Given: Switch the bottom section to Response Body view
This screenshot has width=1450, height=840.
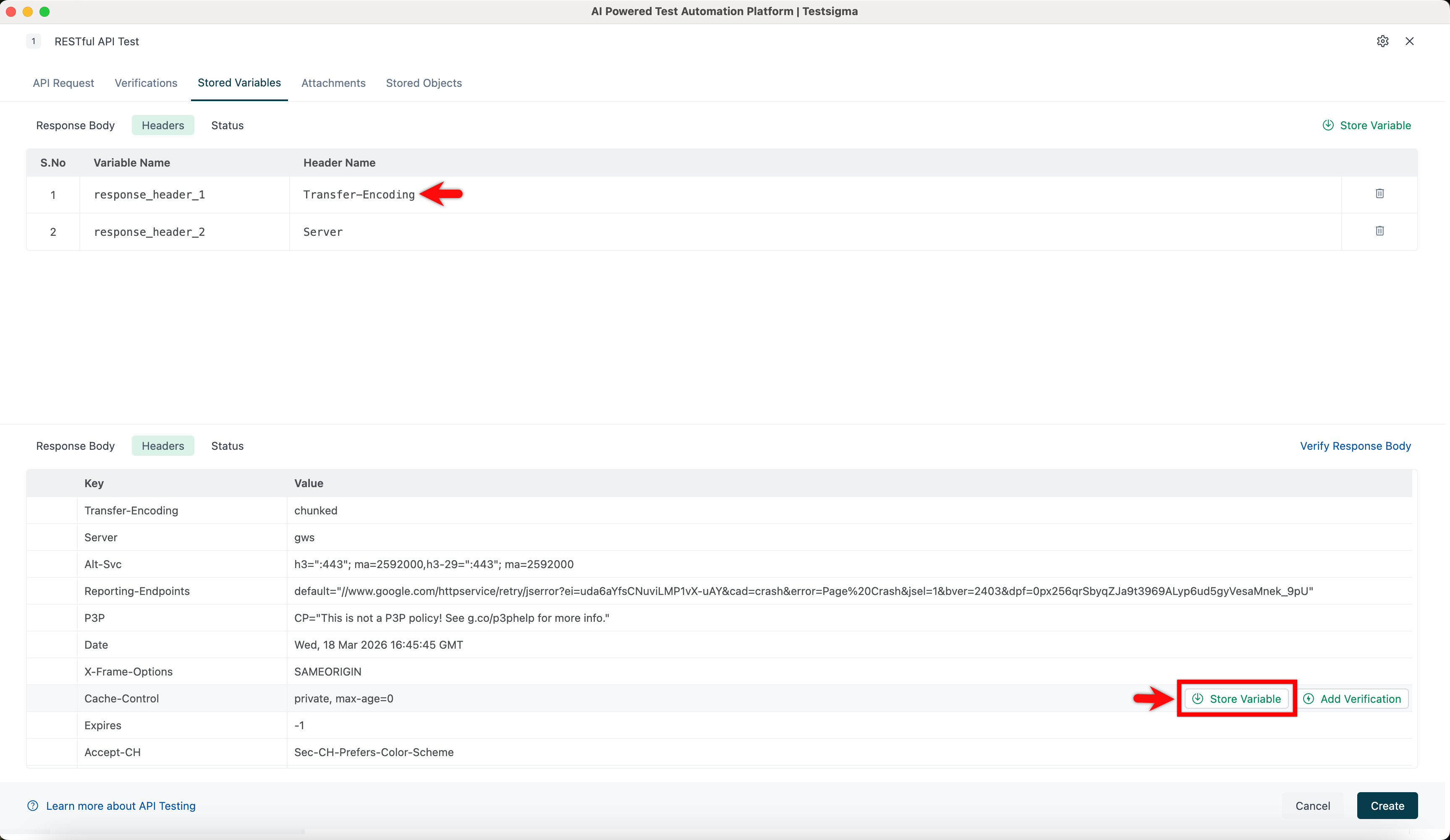Looking at the screenshot, I should [75, 446].
